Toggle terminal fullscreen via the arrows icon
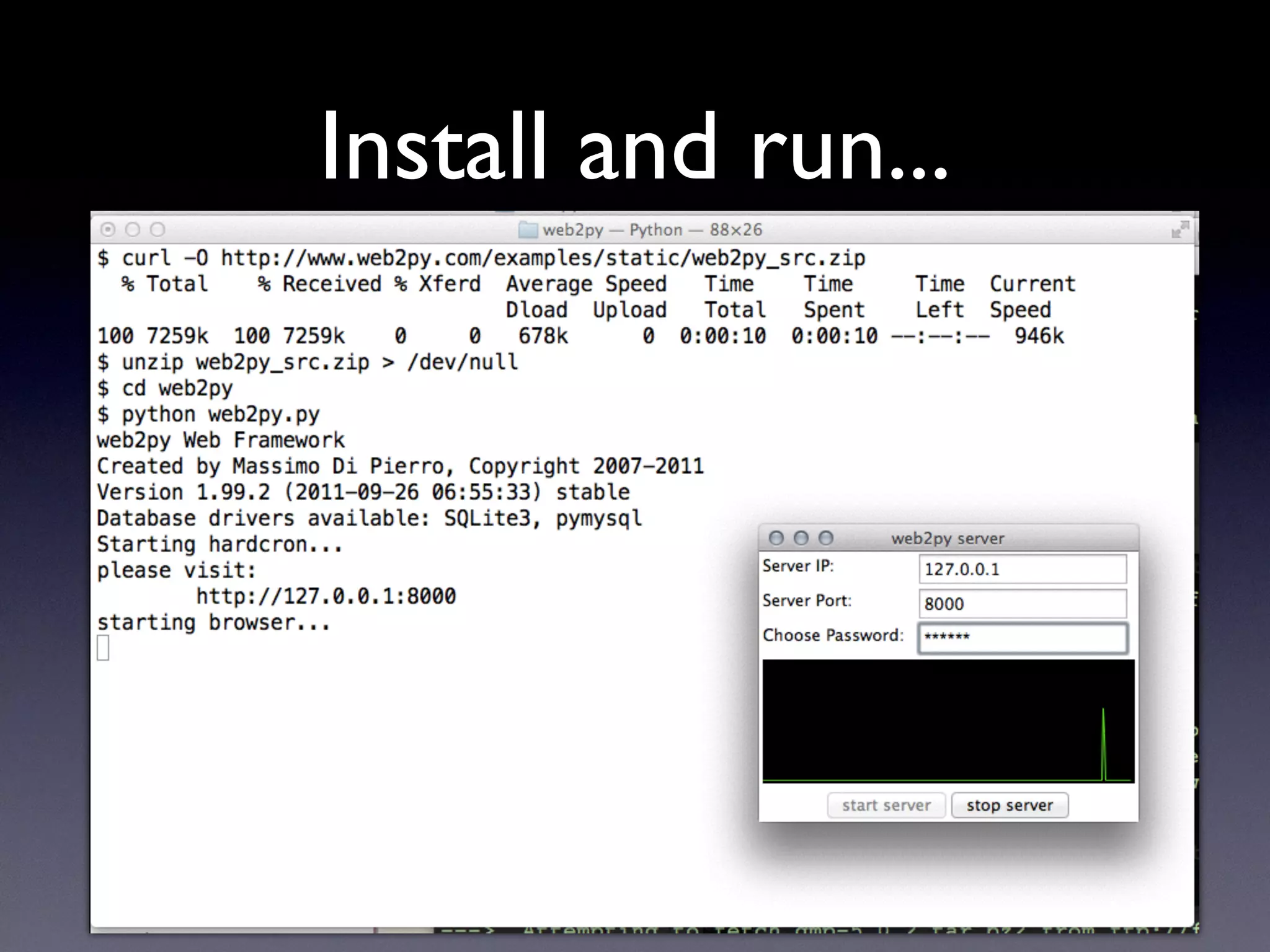 [x=1179, y=229]
